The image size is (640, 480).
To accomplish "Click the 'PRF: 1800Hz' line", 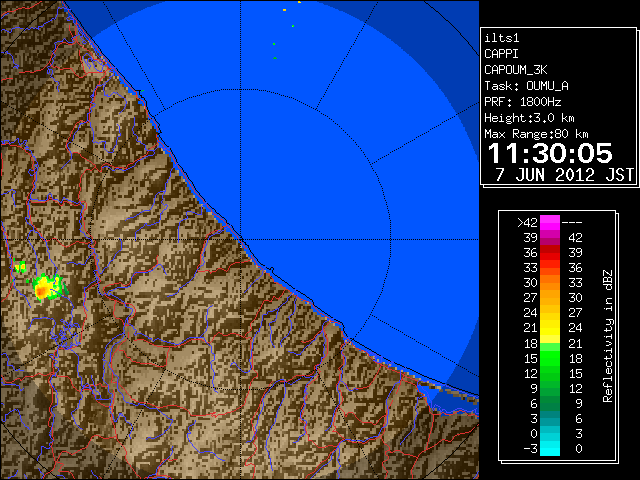I will (x=522, y=102).
